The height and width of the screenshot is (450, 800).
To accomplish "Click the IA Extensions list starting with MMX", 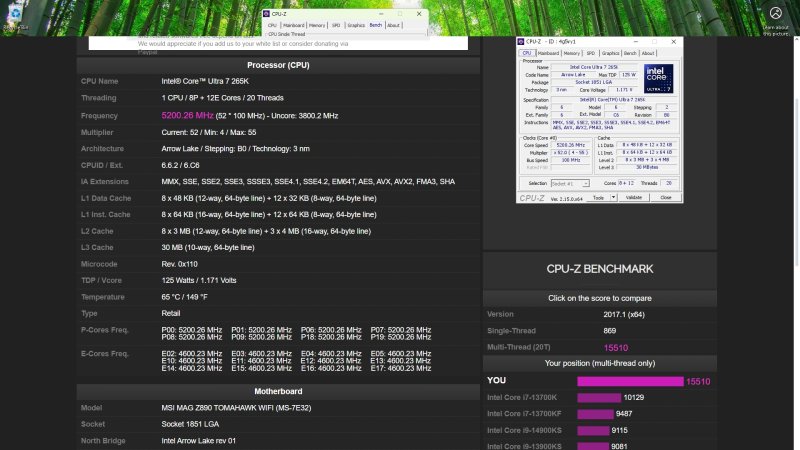I will pos(308,182).
